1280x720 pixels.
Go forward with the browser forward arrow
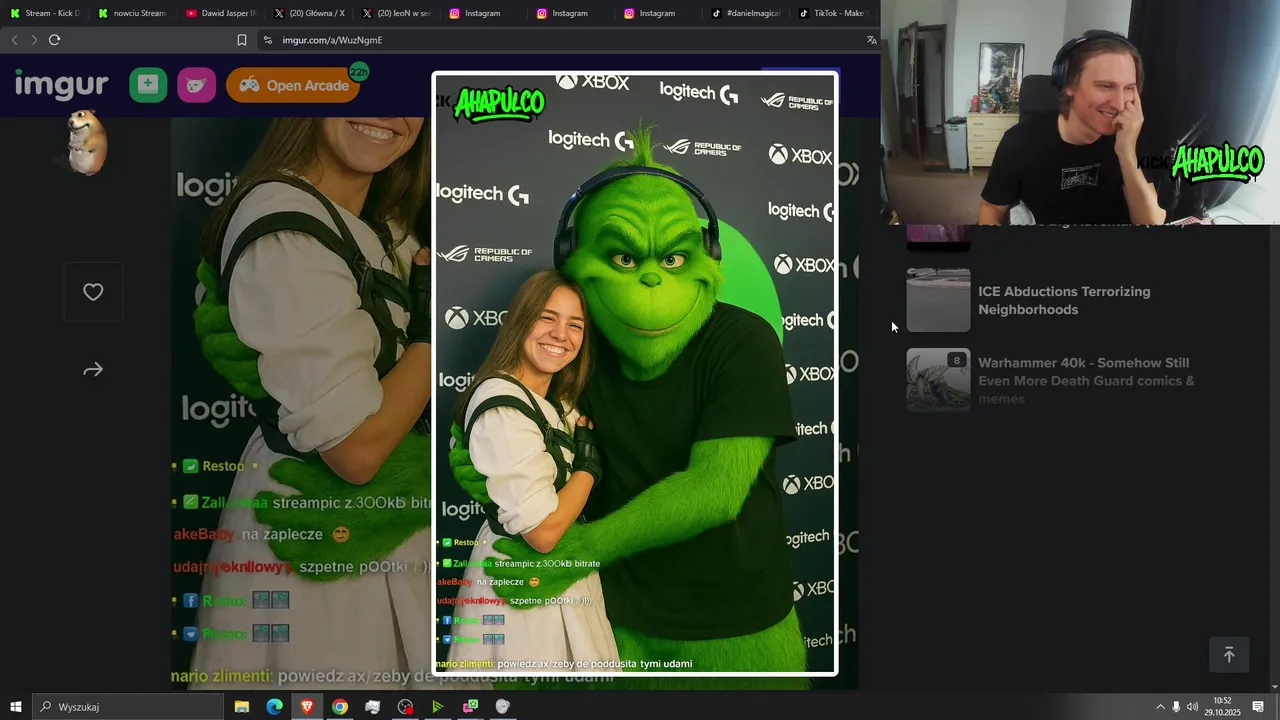click(34, 40)
